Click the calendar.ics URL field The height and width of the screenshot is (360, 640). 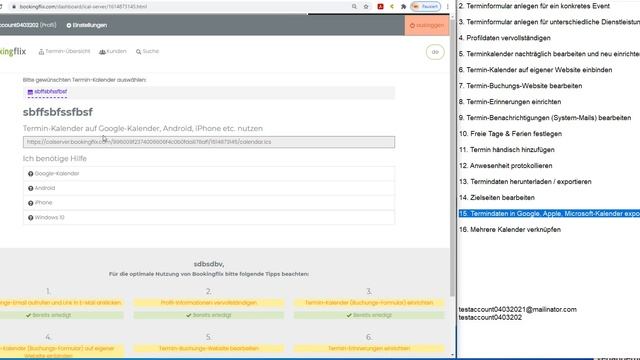point(209,142)
